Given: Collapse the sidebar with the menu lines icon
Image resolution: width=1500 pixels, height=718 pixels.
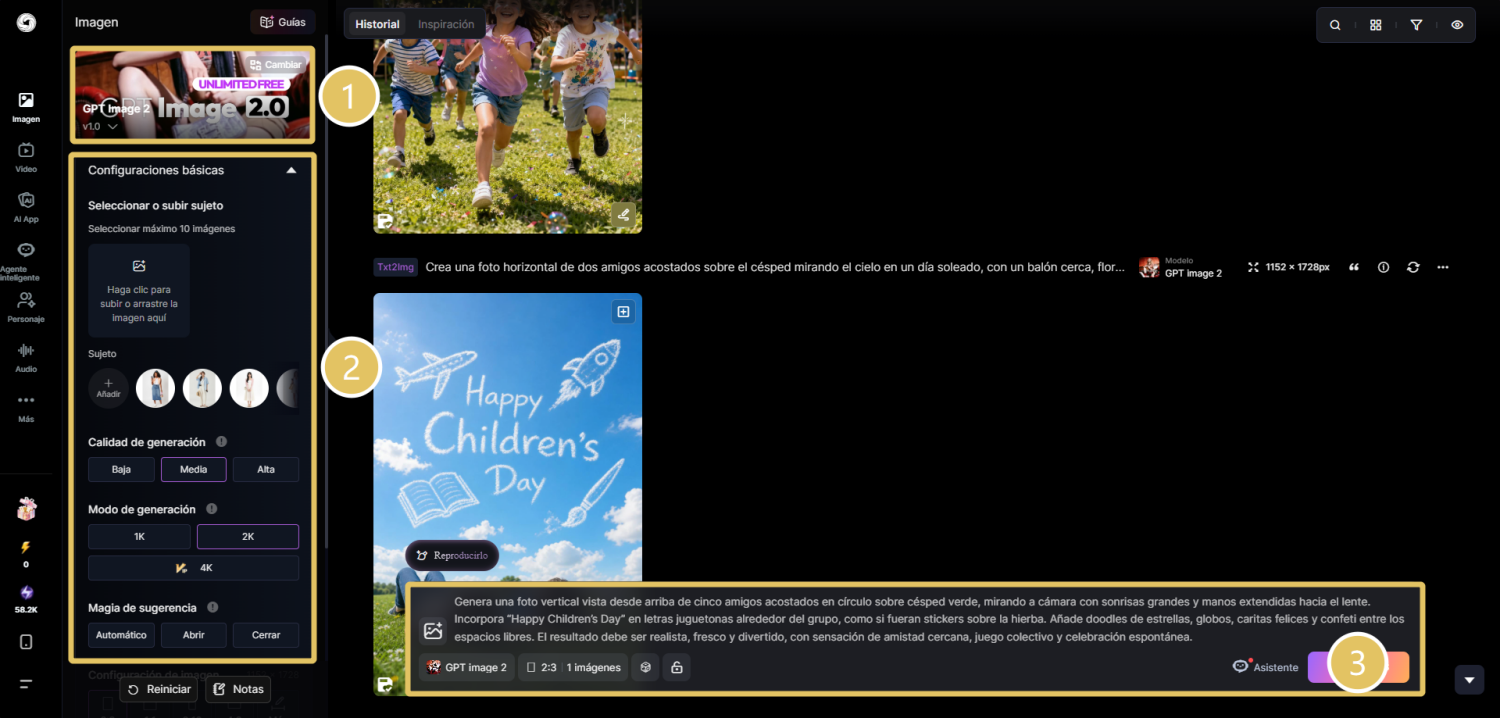Looking at the screenshot, I should [26, 684].
